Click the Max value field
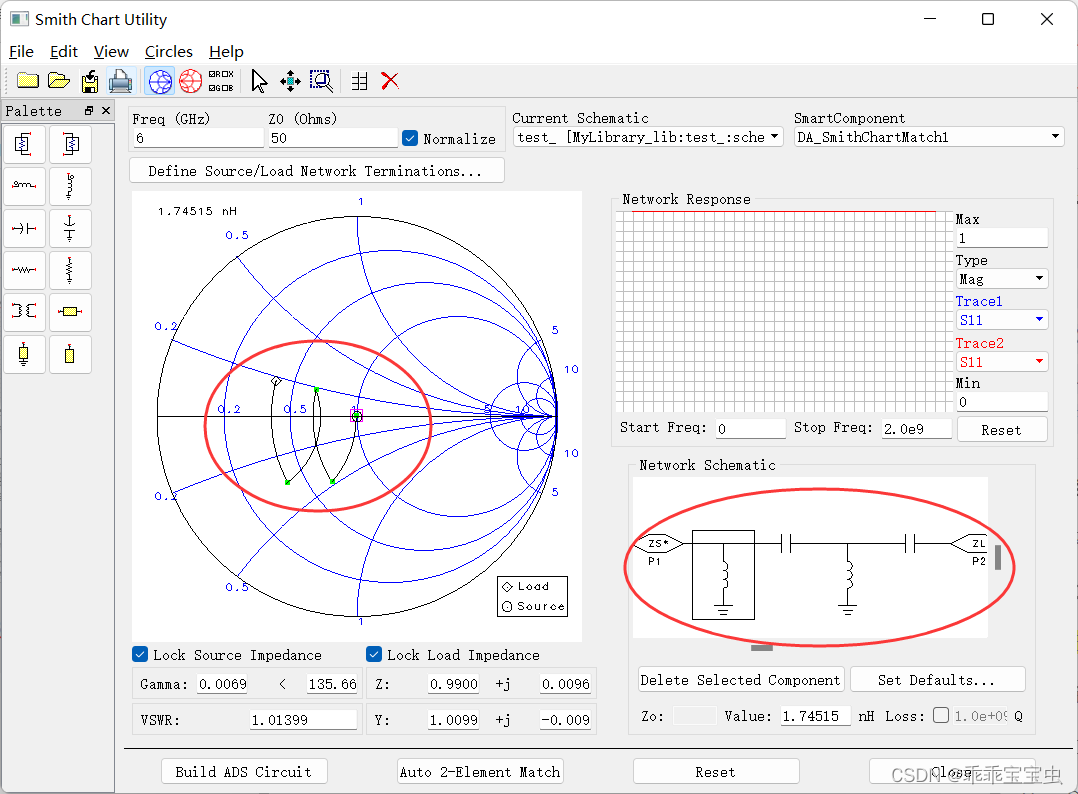 (1002, 238)
